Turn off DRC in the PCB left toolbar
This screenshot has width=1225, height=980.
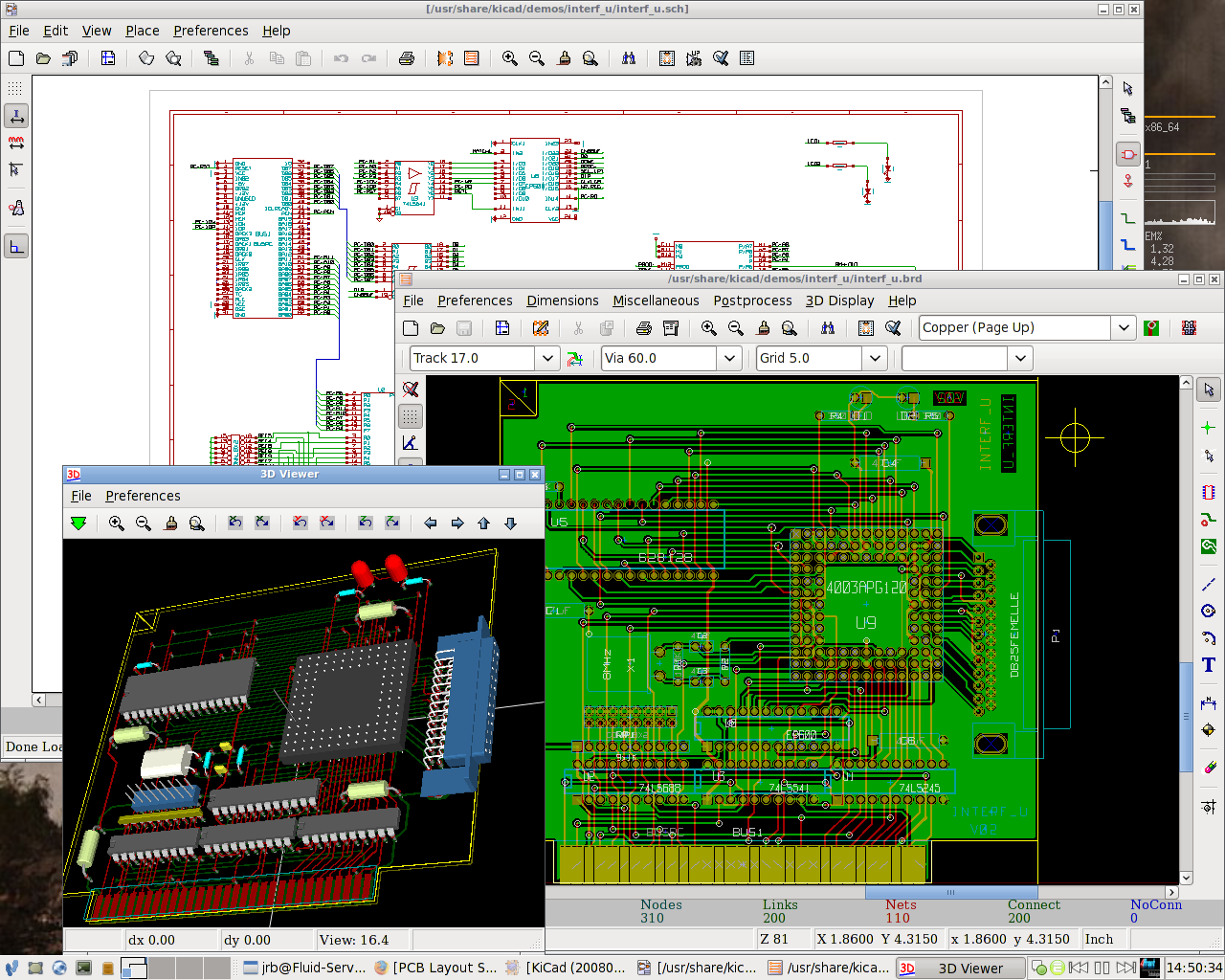411,390
